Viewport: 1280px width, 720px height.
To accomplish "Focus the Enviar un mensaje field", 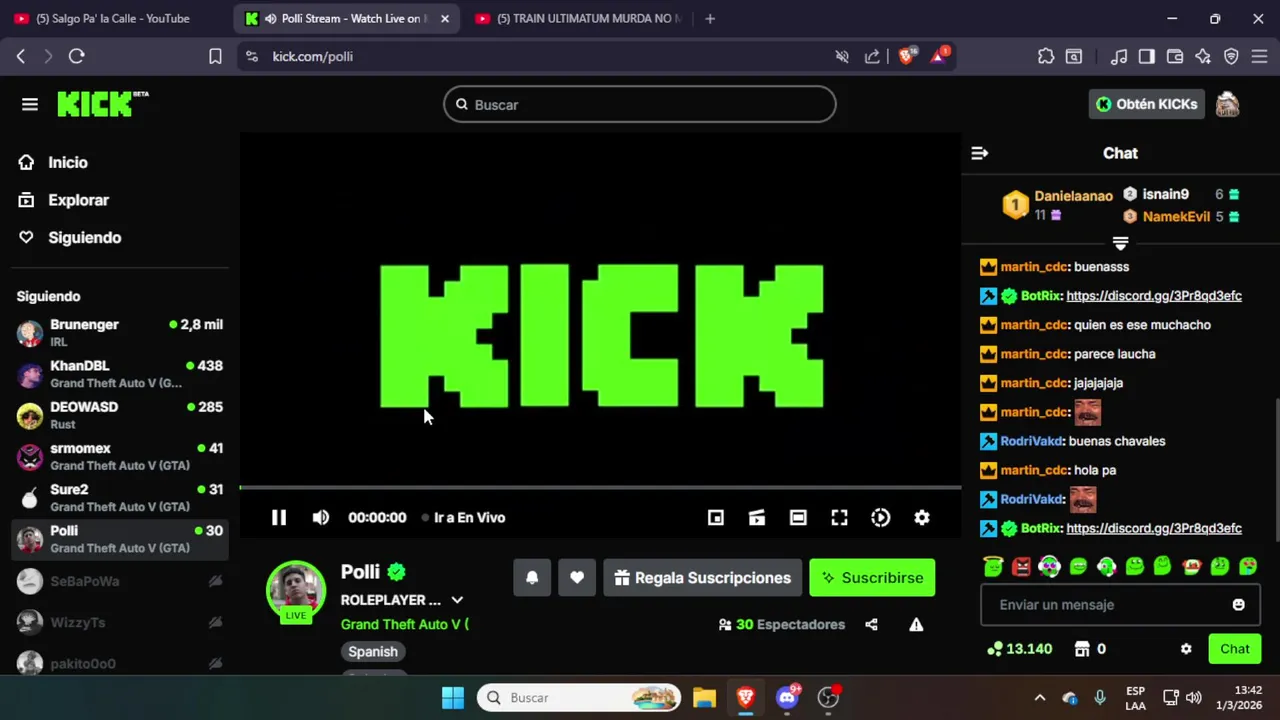I will click(x=1120, y=605).
